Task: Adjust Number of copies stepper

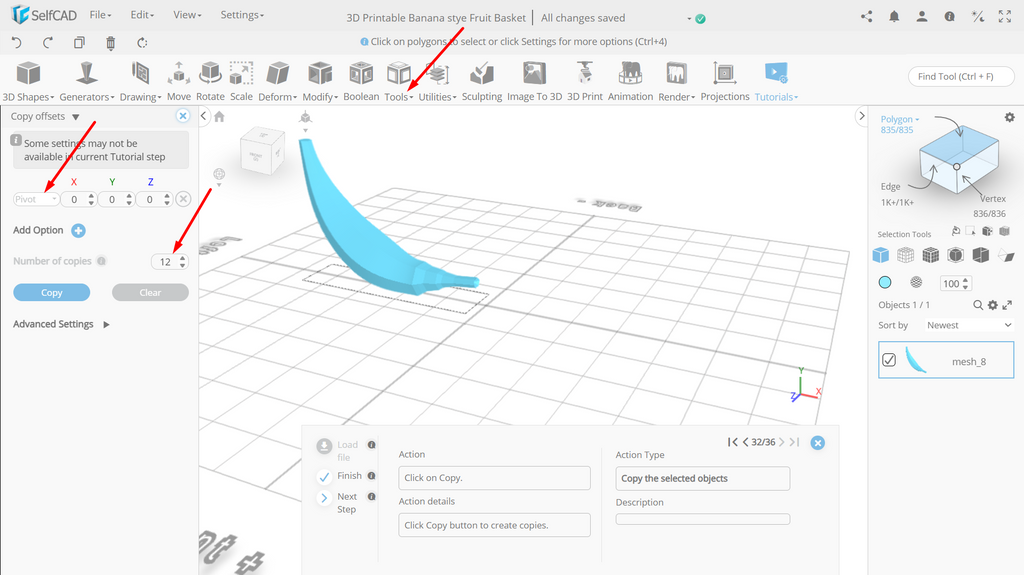Action: pyautogui.click(x=182, y=262)
